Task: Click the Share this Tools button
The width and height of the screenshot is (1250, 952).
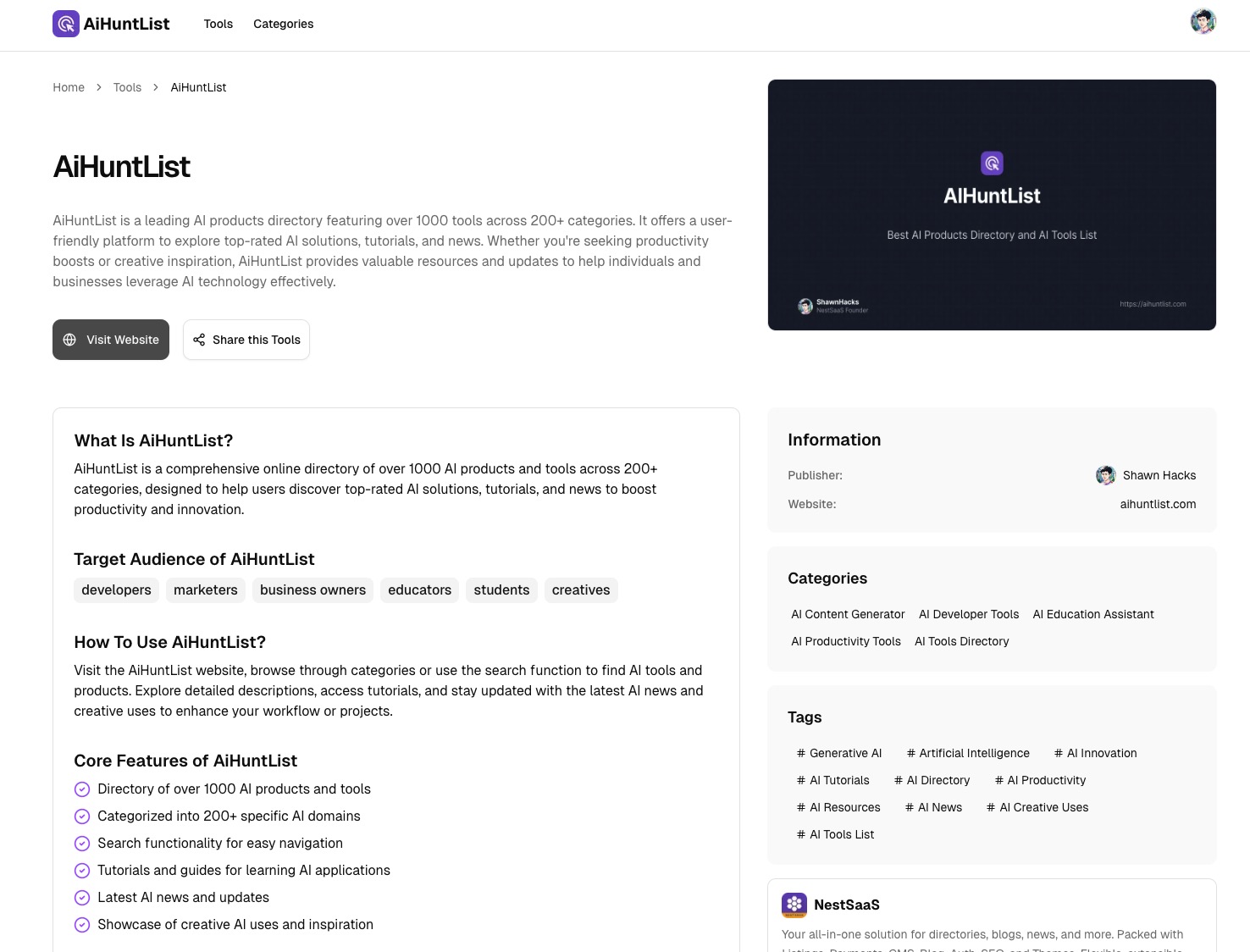Action: click(x=246, y=340)
